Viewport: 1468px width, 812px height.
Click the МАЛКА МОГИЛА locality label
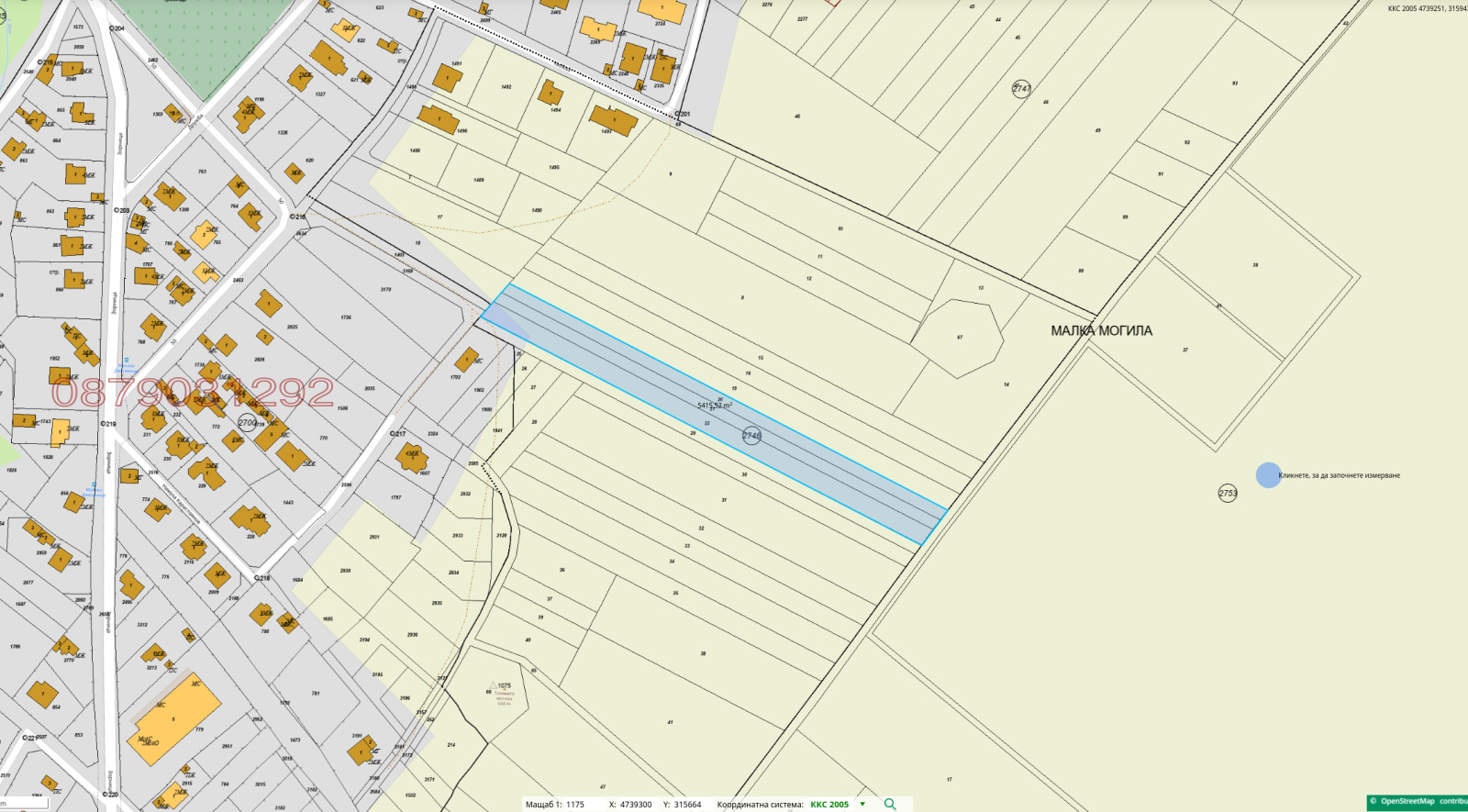1101,330
